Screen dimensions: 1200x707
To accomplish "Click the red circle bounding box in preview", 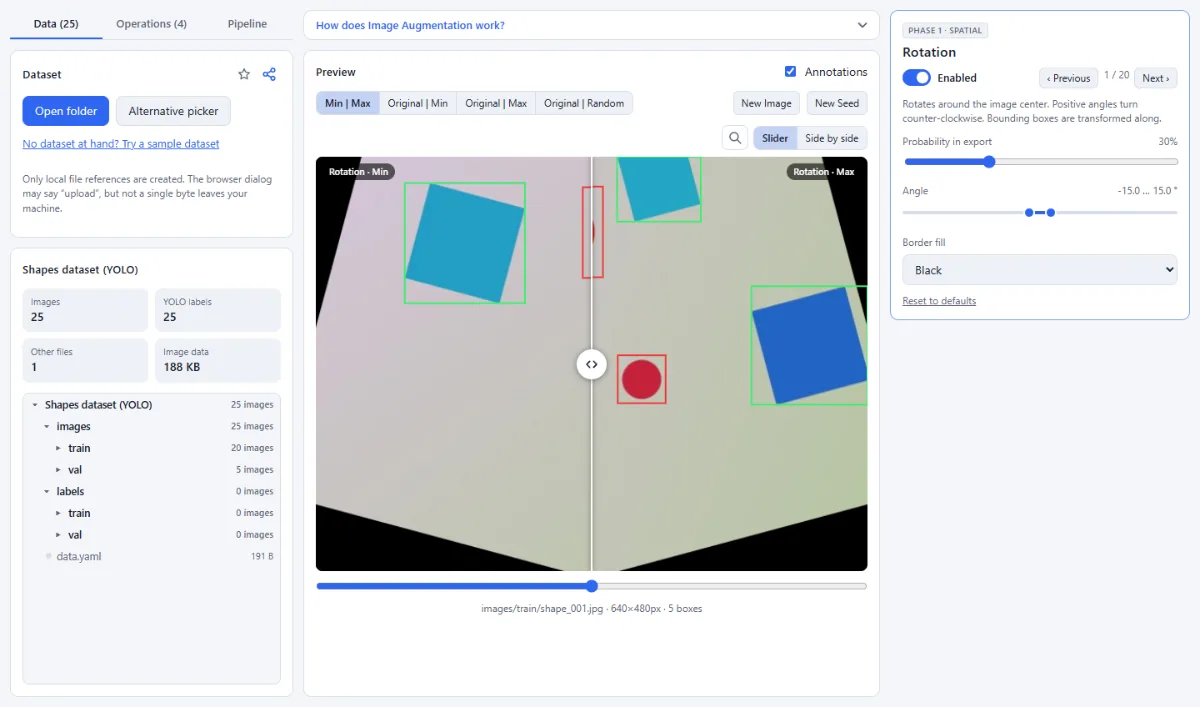I will tap(642, 379).
